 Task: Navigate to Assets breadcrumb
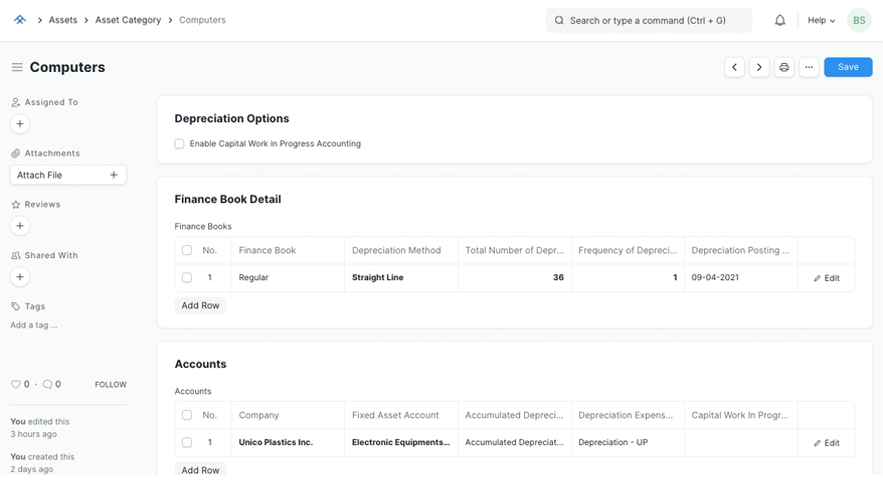tap(63, 20)
